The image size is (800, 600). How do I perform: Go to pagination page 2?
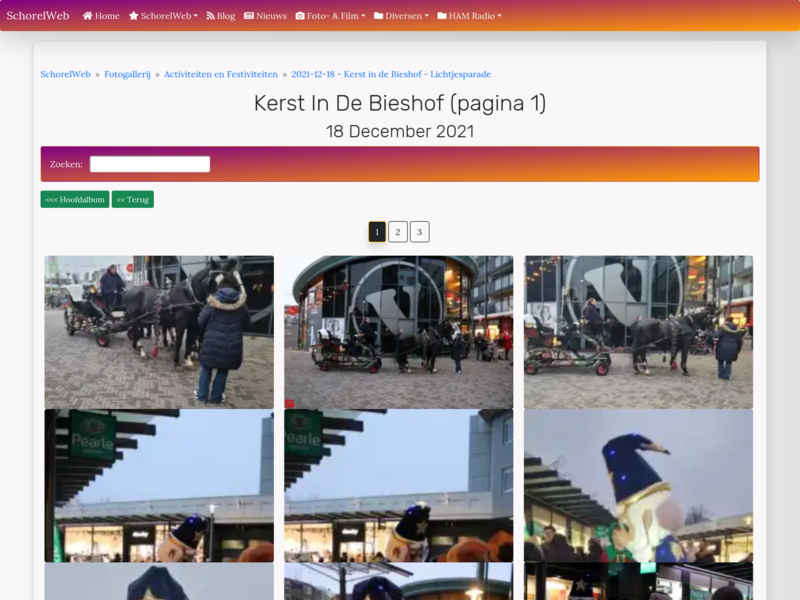398,232
